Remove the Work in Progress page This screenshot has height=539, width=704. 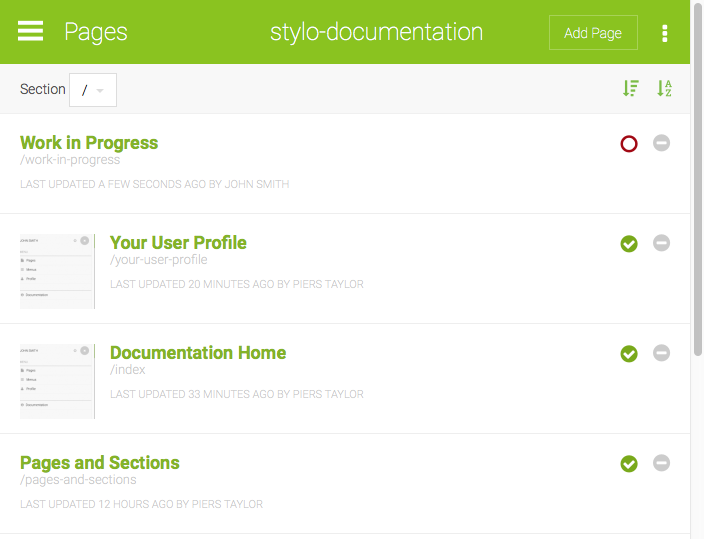pyautogui.click(x=661, y=143)
